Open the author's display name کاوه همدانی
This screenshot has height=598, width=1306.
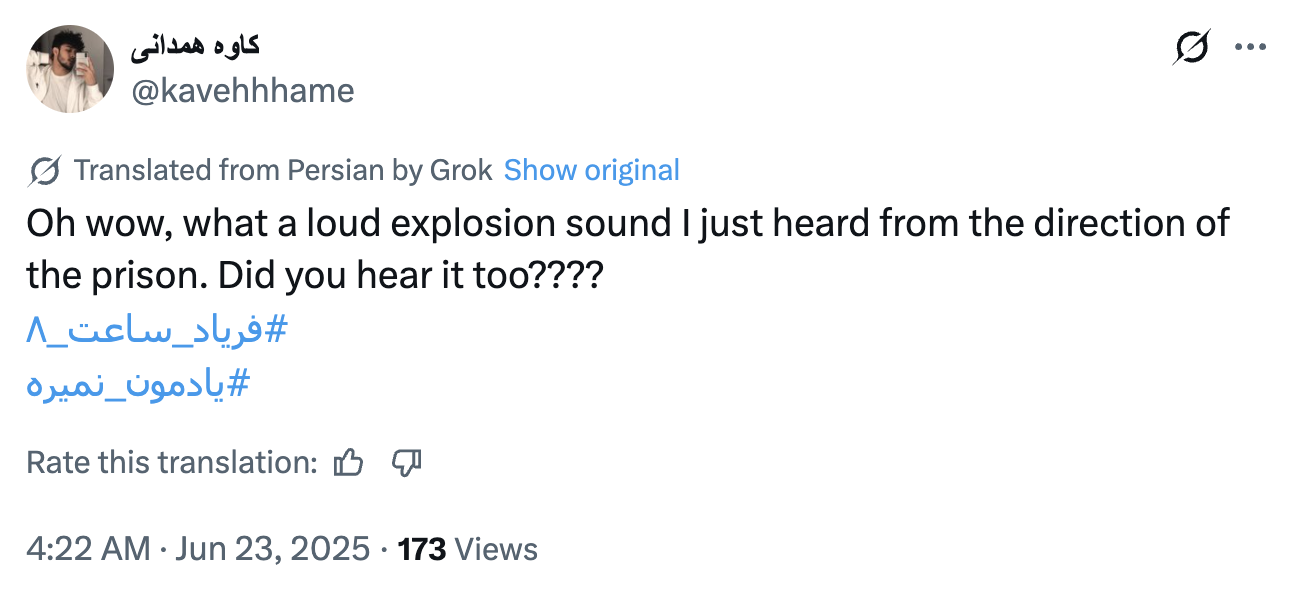(x=195, y=45)
